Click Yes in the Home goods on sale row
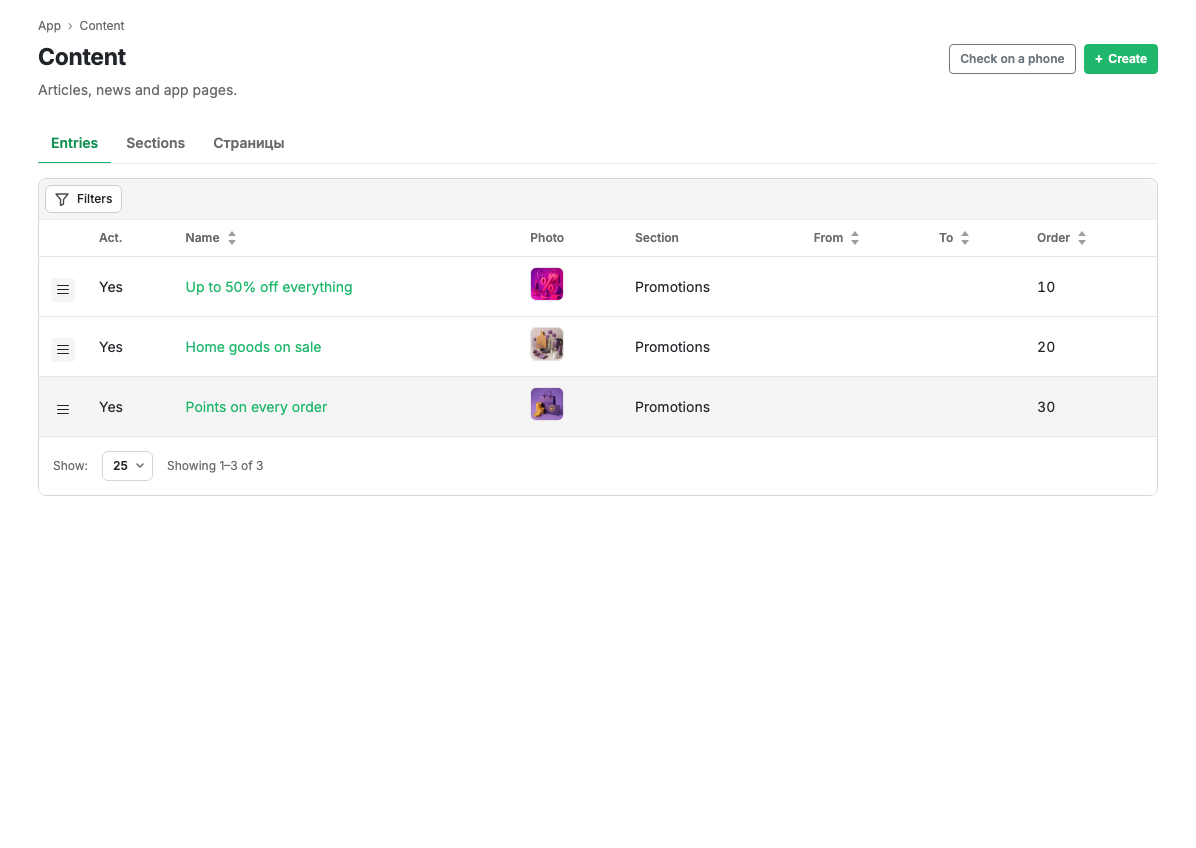This screenshot has height=848, width=1196. (111, 347)
